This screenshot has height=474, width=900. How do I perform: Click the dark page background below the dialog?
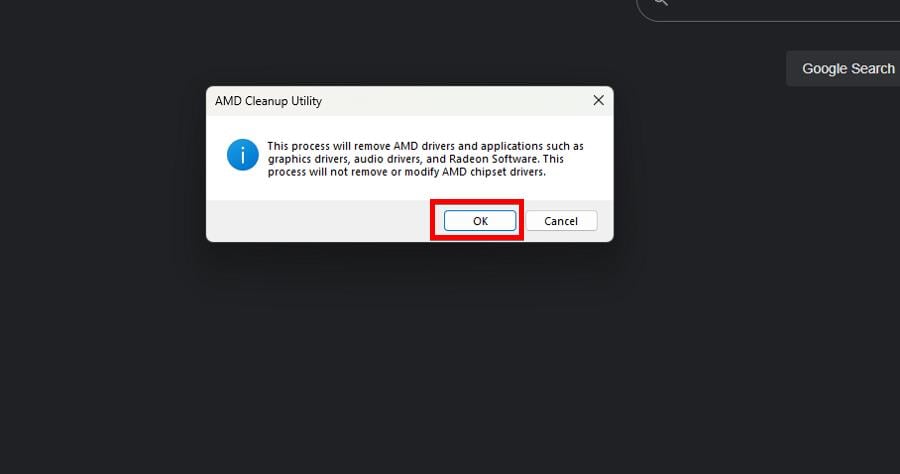pos(409,356)
